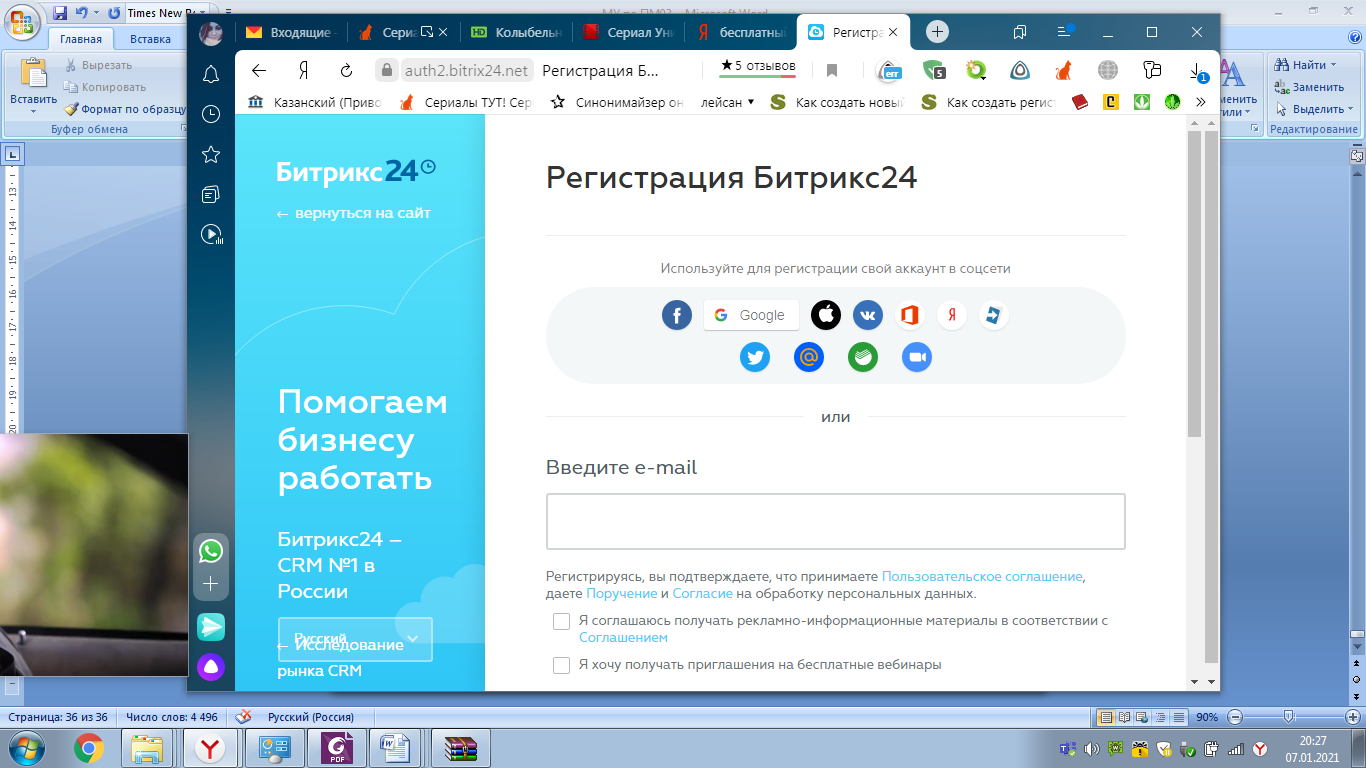Click the auth2.bitrix24.net address field

click(466, 71)
